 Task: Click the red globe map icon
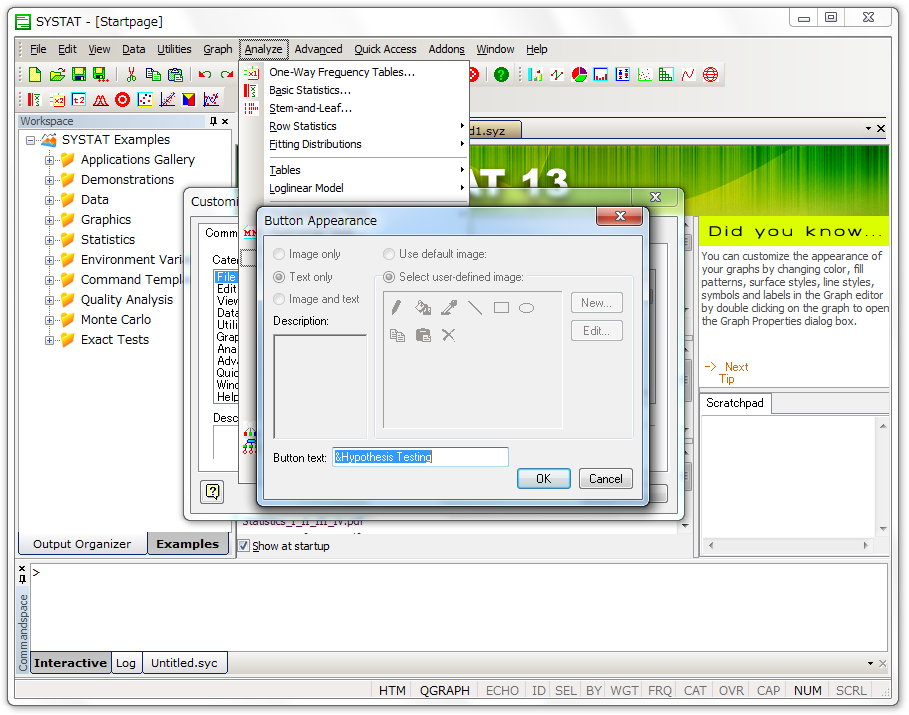pyautogui.click(x=710, y=74)
